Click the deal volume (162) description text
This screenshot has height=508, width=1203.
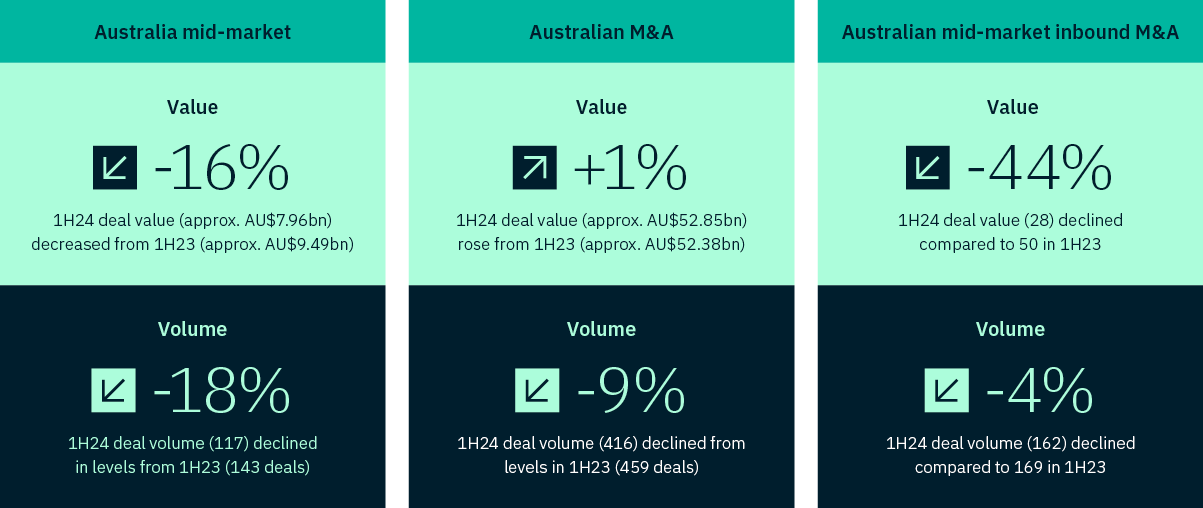(1010, 454)
